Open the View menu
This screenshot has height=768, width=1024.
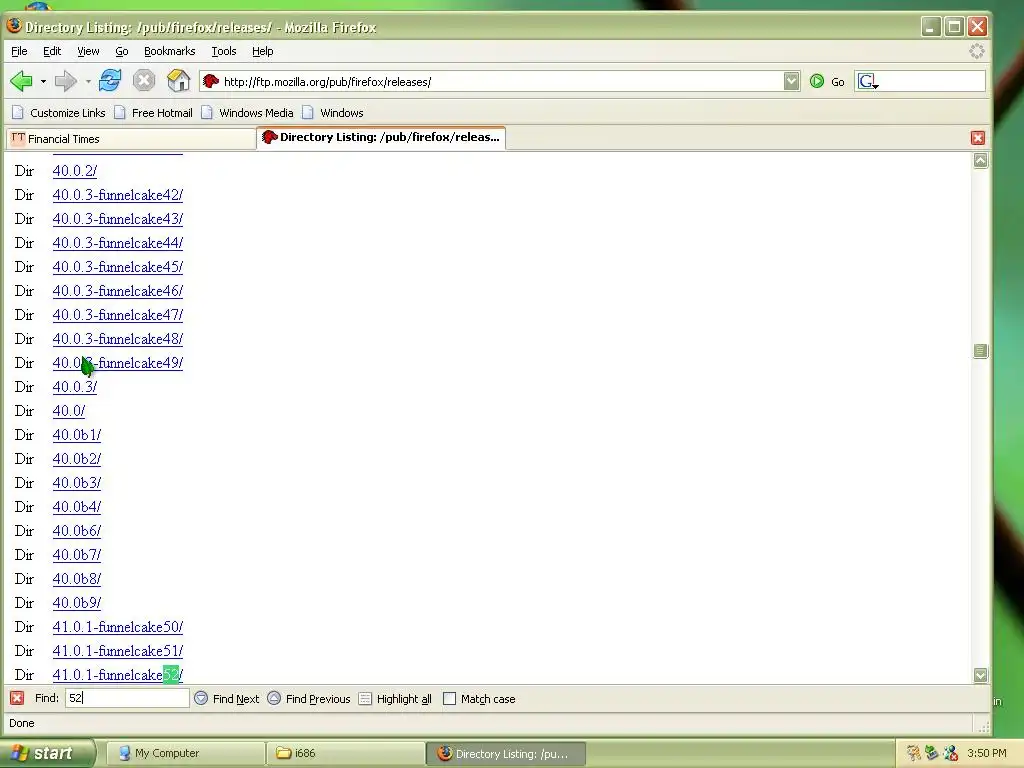[88, 51]
